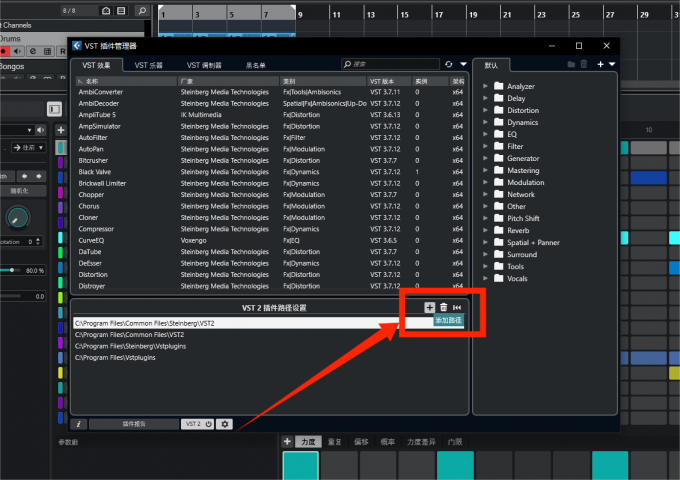The image size is (680, 480).
Task: Click the round rotation knob in left panel
Action: [x=17, y=217]
